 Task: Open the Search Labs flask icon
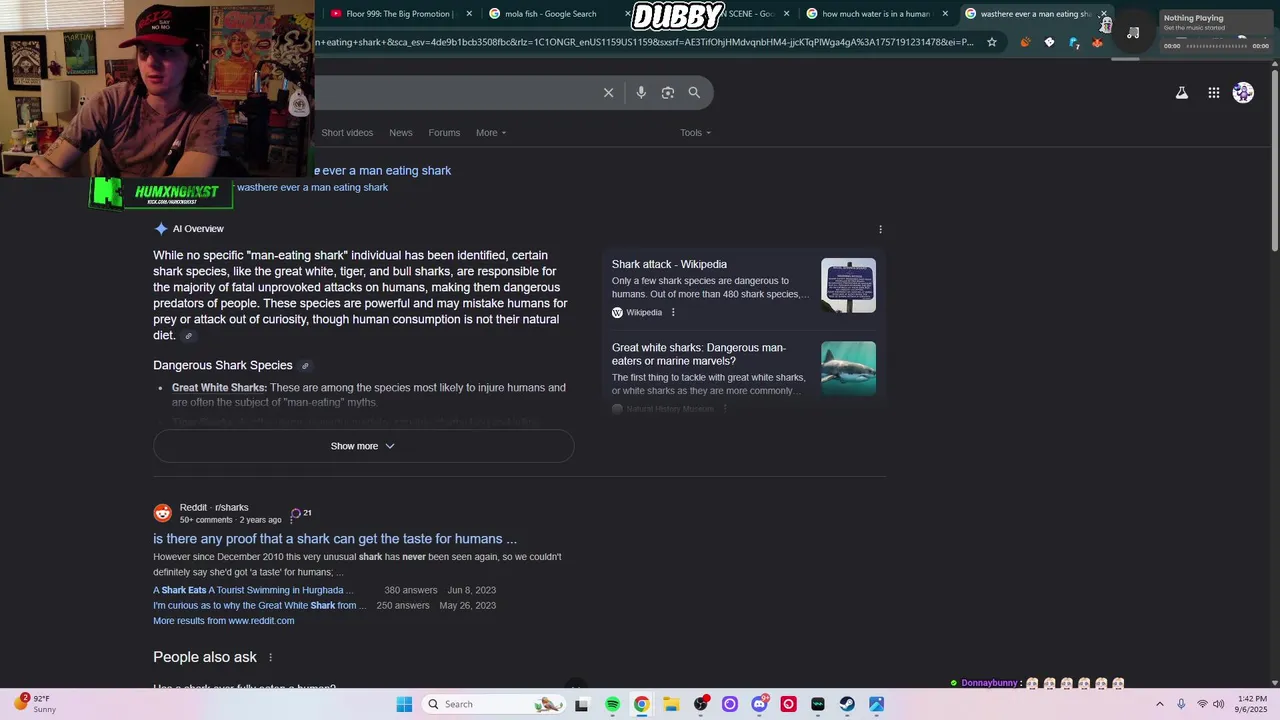(1181, 93)
